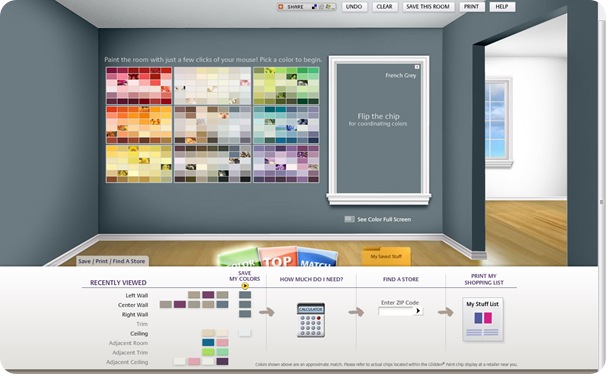Image resolution: width=606 pixels, height=374 pixels.
Task: Click the Undo button
Action: 354,7
